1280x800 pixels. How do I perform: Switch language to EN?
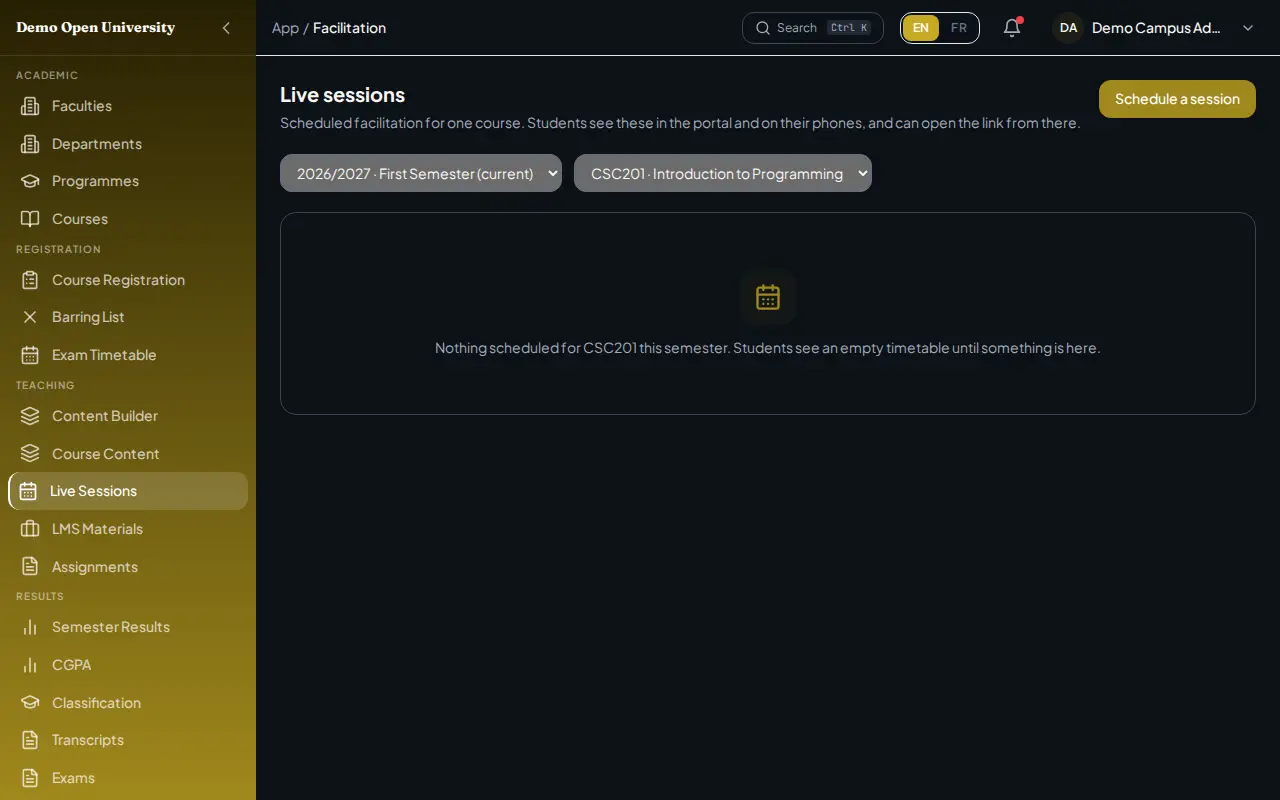point(921,28)
